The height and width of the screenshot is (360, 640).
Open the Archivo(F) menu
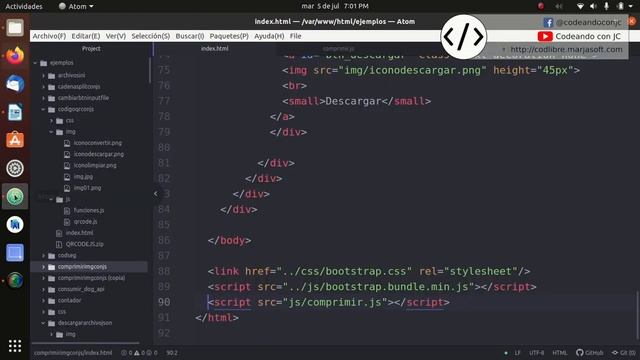click(x=49, y=36)
